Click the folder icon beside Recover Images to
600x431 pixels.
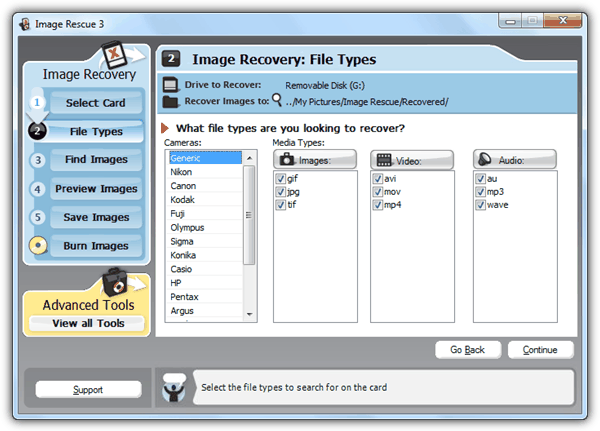pos(170,102)
